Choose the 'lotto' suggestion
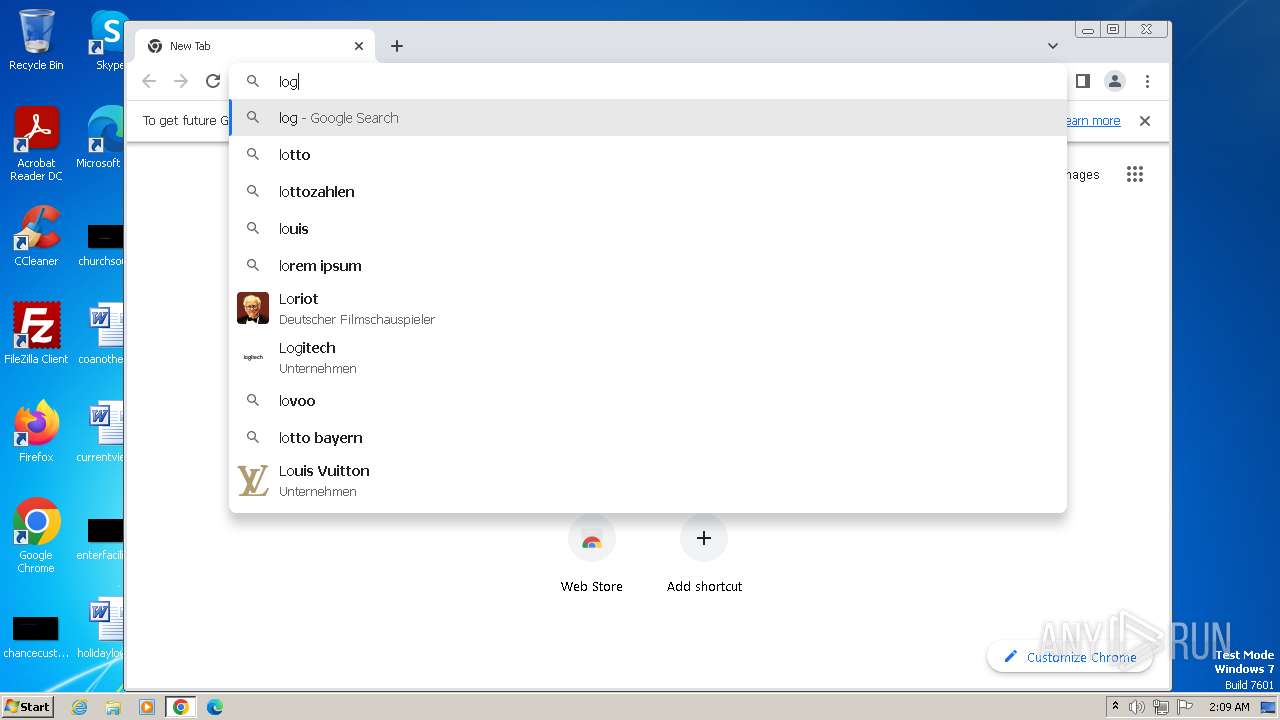This screenshot has width=1280, height=720. coord(648,155)
